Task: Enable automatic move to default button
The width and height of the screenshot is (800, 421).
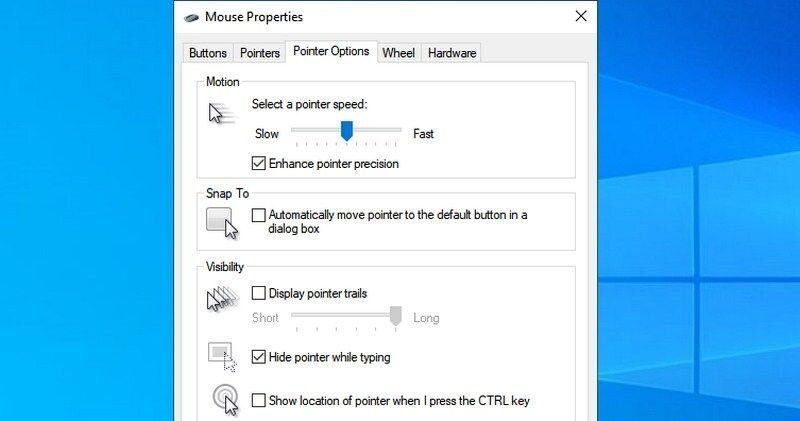Action: pos(259,215)
